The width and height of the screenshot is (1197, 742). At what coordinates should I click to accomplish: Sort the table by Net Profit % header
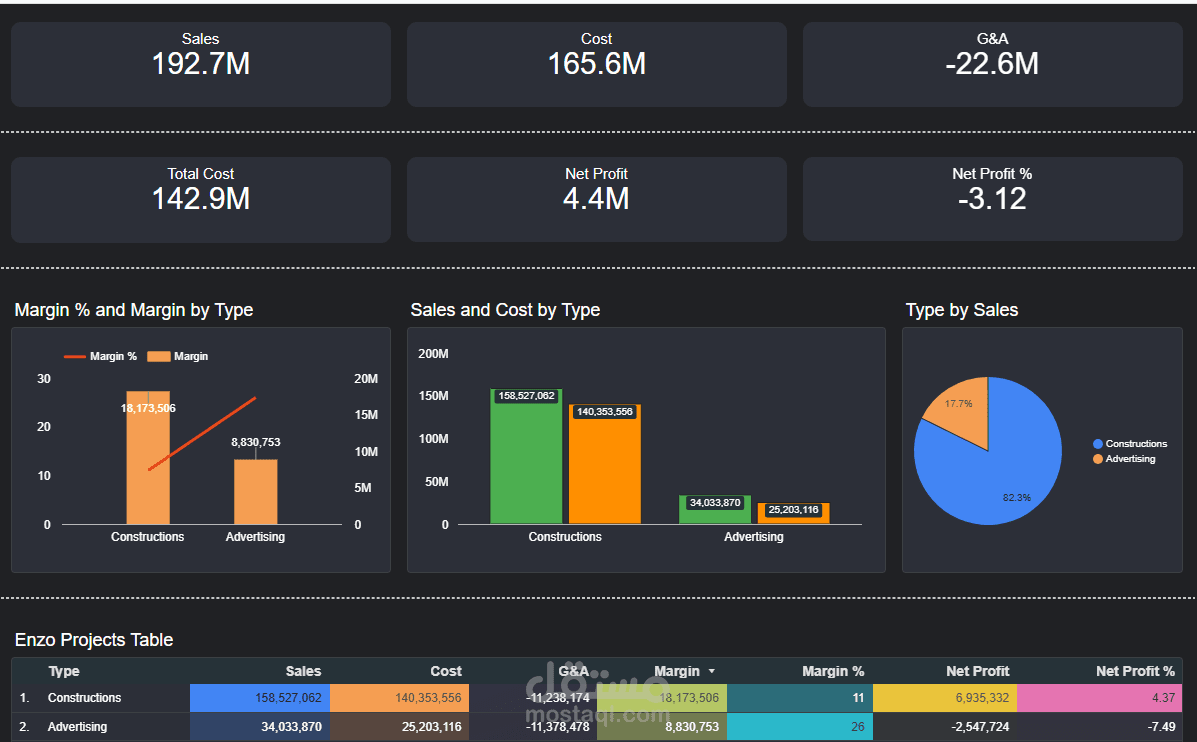(x=1135, y=671)
